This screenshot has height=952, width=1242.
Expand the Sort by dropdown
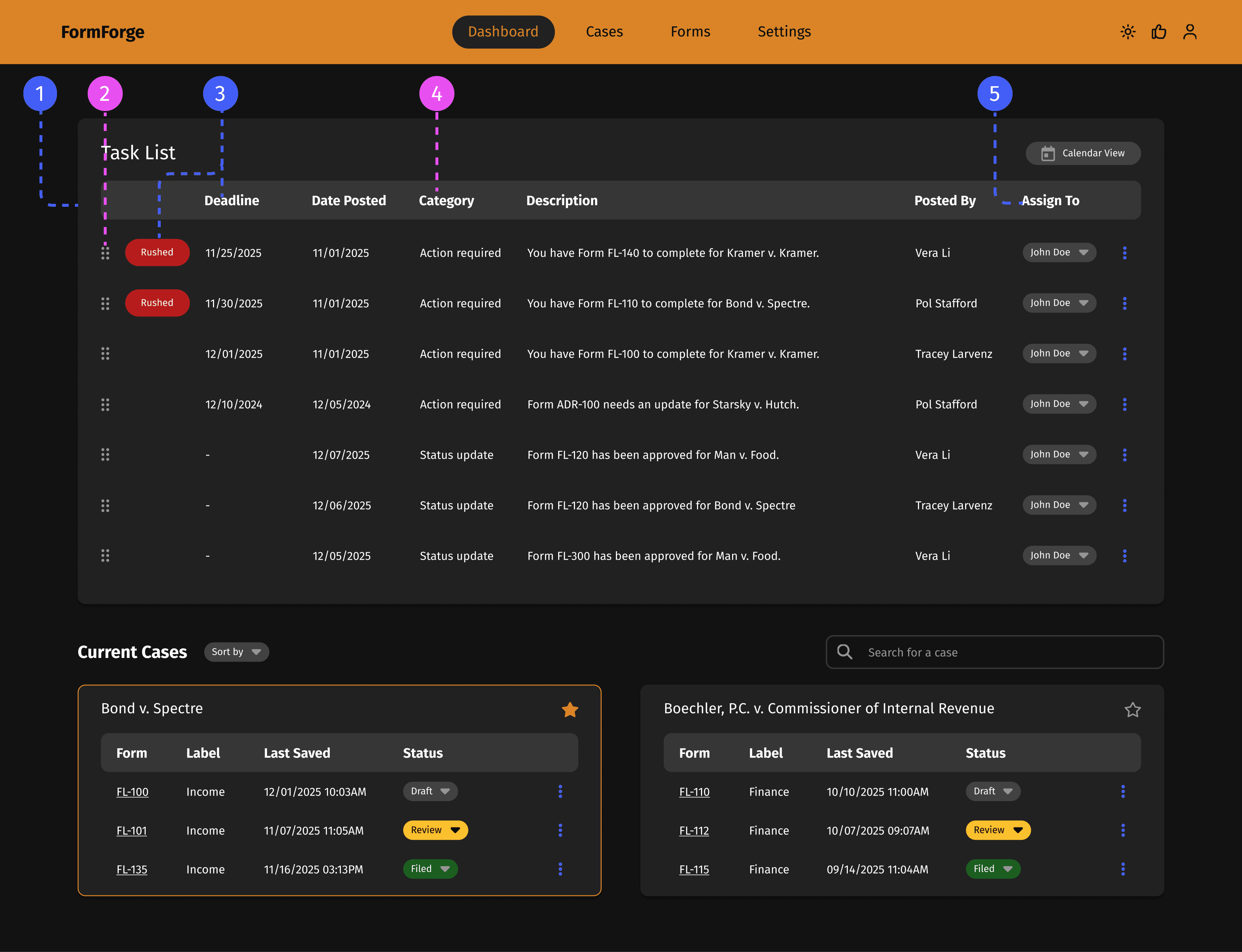point(236,652)
